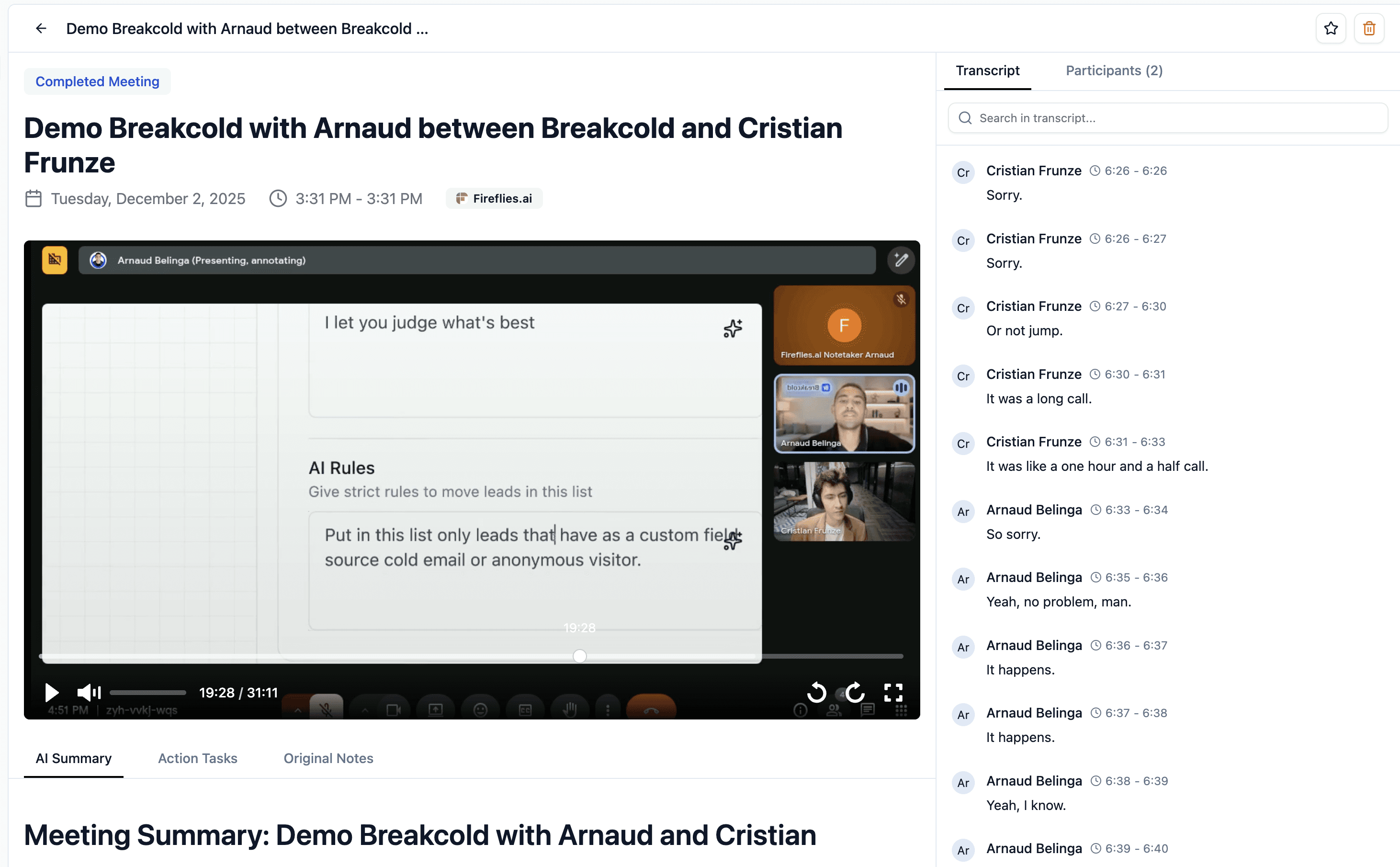1400x867 pixels.
Task: Click the calendar icon beside meeting date
Action: point(33,198)
